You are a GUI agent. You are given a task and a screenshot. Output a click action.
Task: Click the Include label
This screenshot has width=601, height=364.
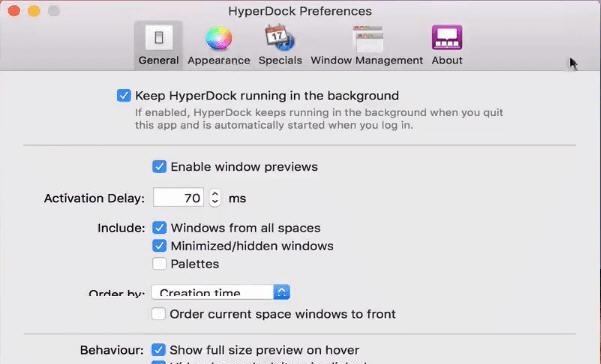click(x=121, y=228)
